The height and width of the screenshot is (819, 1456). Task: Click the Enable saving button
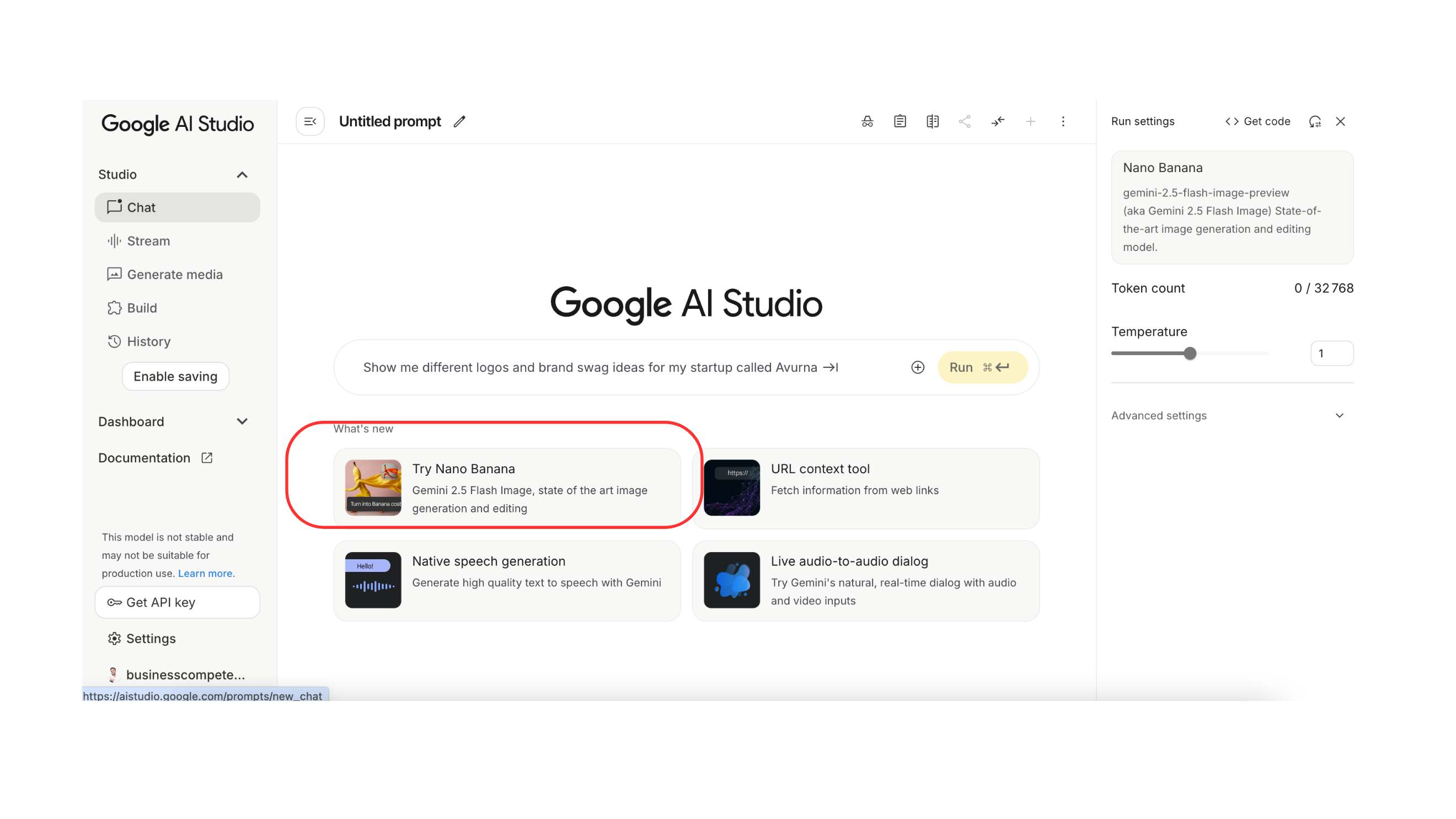[x=175, y=377]
